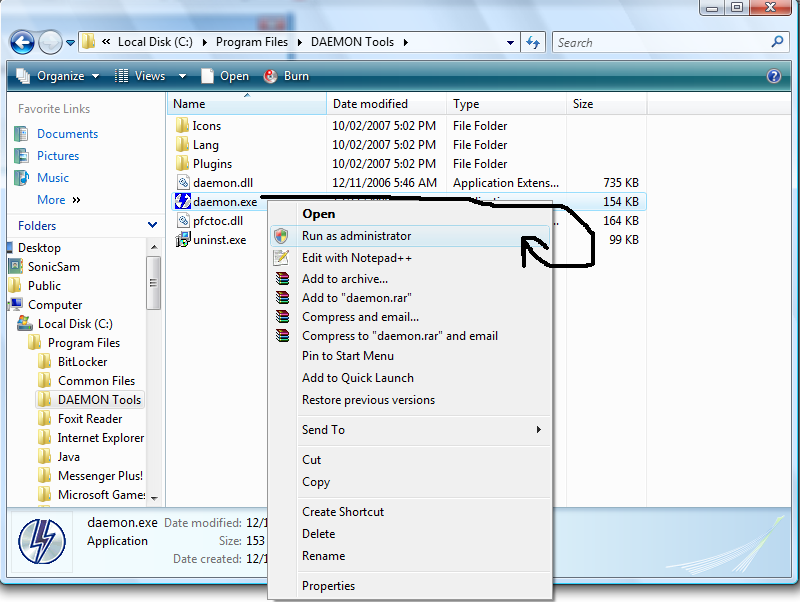Choose Run as administrator
This screenshot has height=602, width=800.
[410, 236]
